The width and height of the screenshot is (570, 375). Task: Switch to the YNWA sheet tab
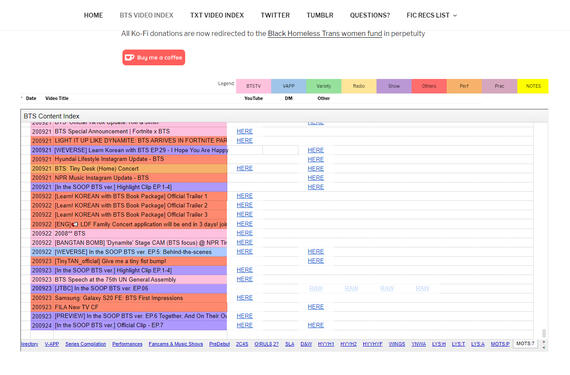point(418,344)
